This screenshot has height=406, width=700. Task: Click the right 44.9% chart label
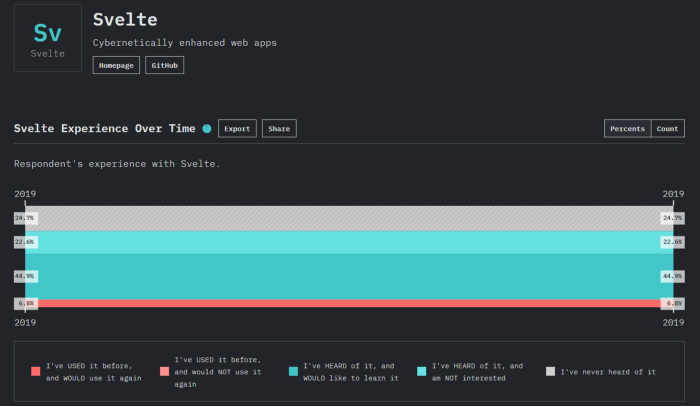click(x=672, y=276)
